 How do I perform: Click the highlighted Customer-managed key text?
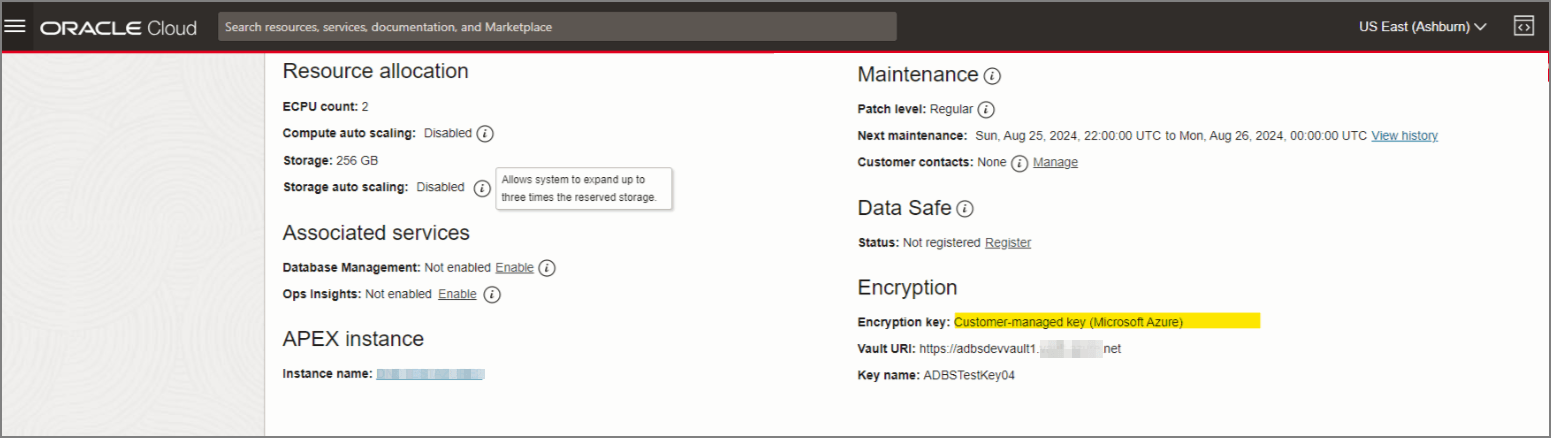point(1068,322)
